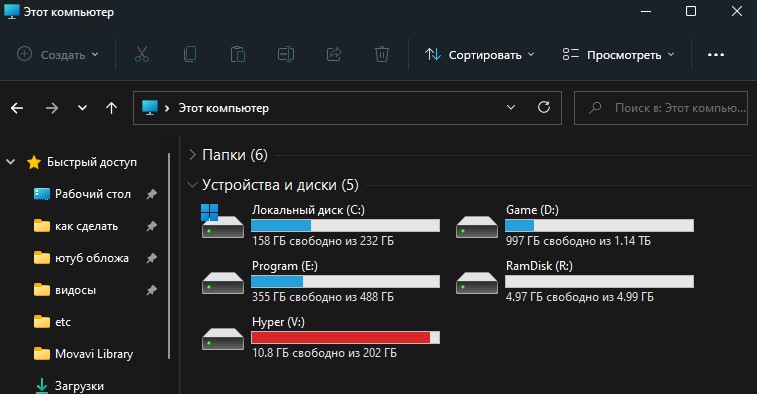Click text 355 ГБ свободно из 488 ГБ
This screenshot has width=757, height=394.
click(323, 296)
